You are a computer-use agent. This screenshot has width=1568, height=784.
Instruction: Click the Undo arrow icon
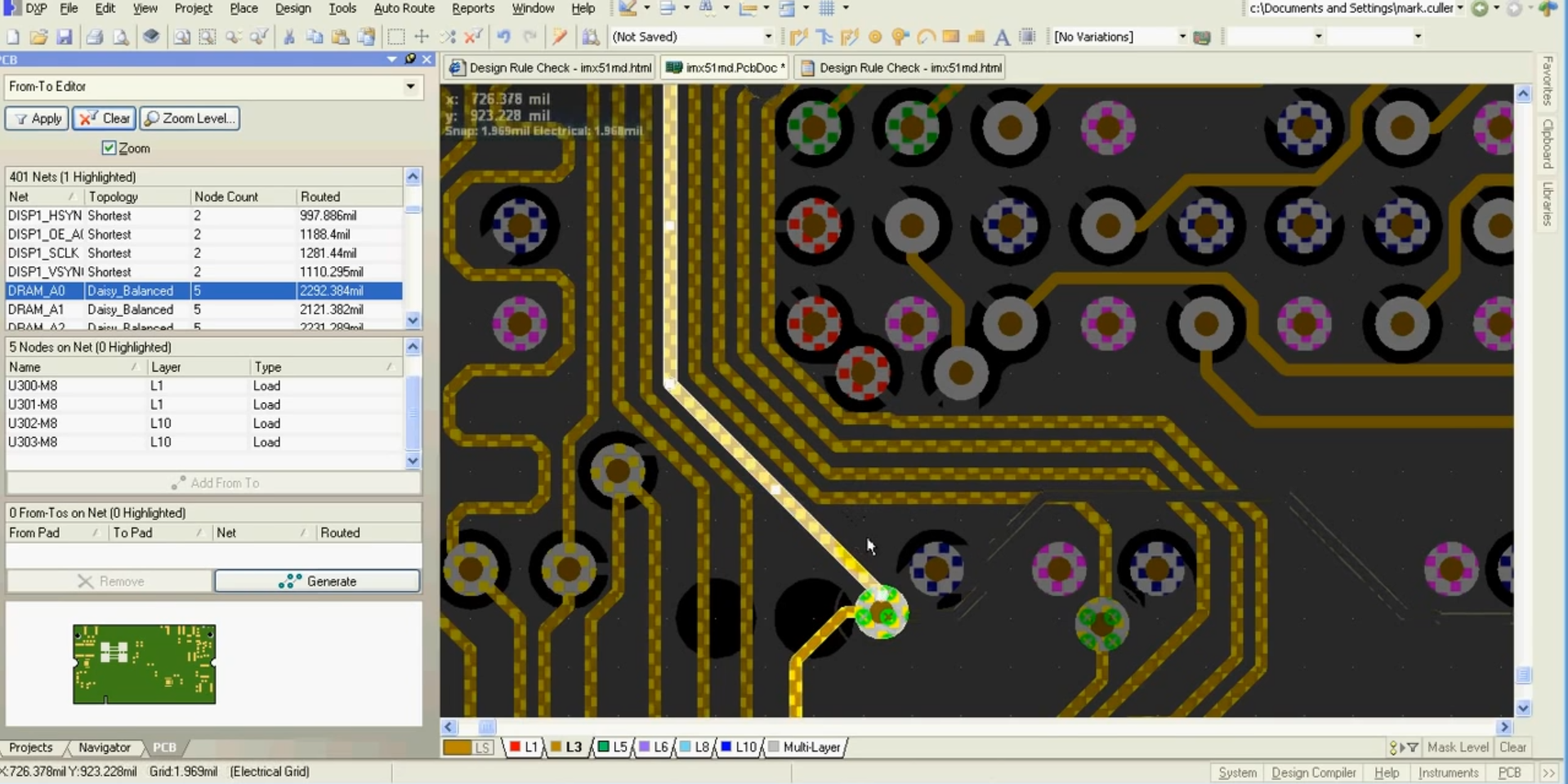pos(503,37)
